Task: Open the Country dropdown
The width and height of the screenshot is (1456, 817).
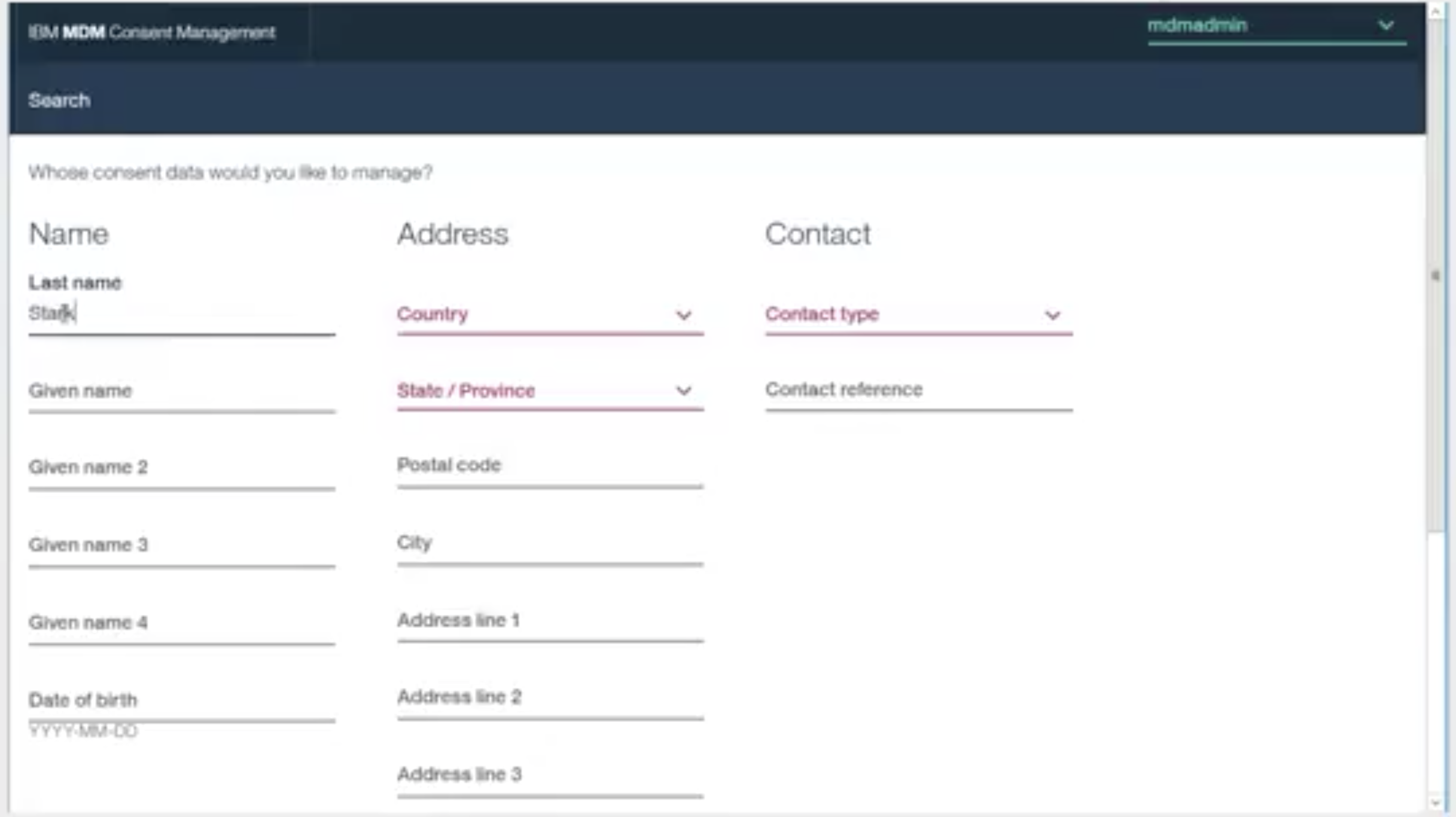Action: [x=549, y=315]
